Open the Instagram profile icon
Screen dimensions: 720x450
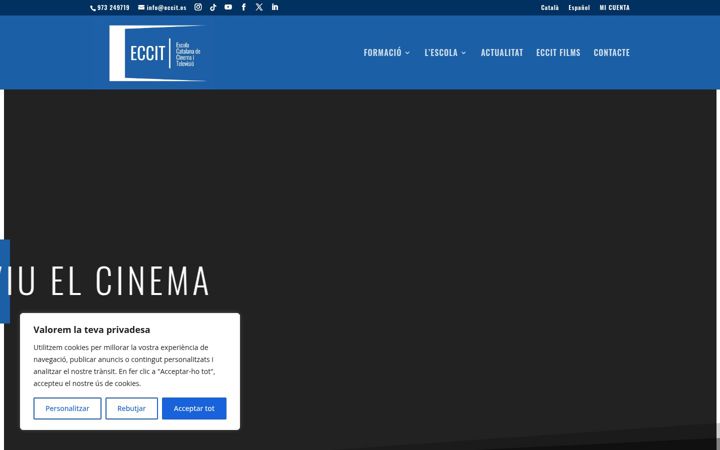click(198, 7)
